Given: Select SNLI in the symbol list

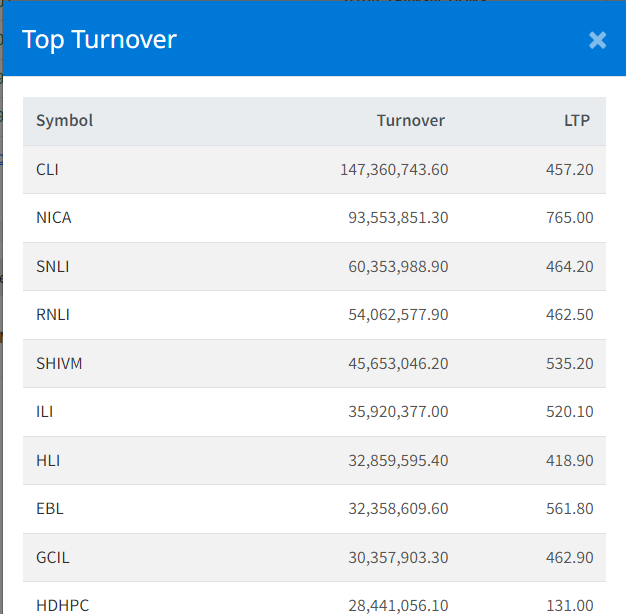Looking at the screenshot, I should click(x=52, y=266).
